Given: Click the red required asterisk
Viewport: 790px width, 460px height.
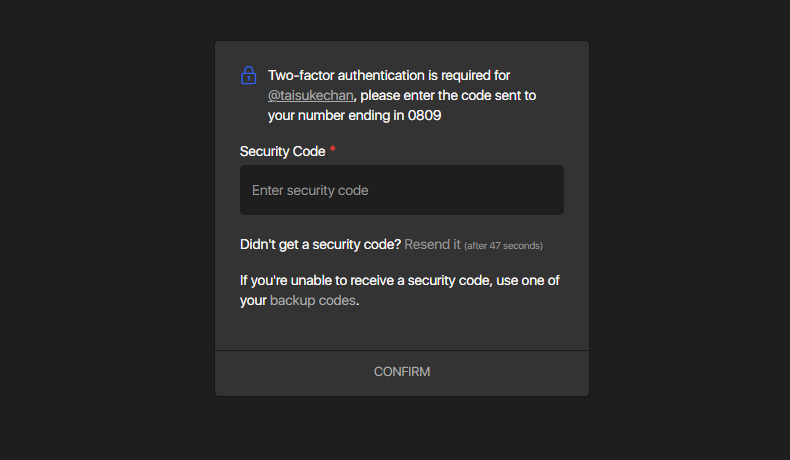Looking at the screenshot, I should coord(333,151).
